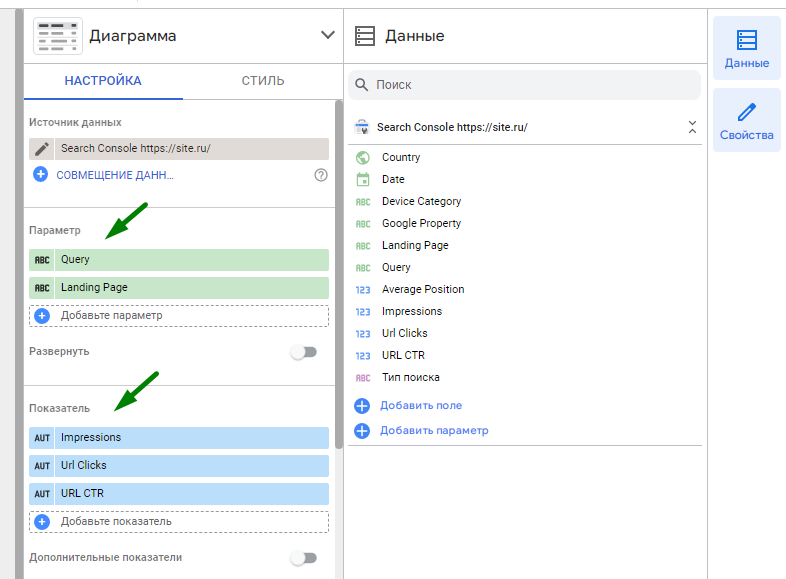Open the Properties pencil panel button

tap(746, 120)
